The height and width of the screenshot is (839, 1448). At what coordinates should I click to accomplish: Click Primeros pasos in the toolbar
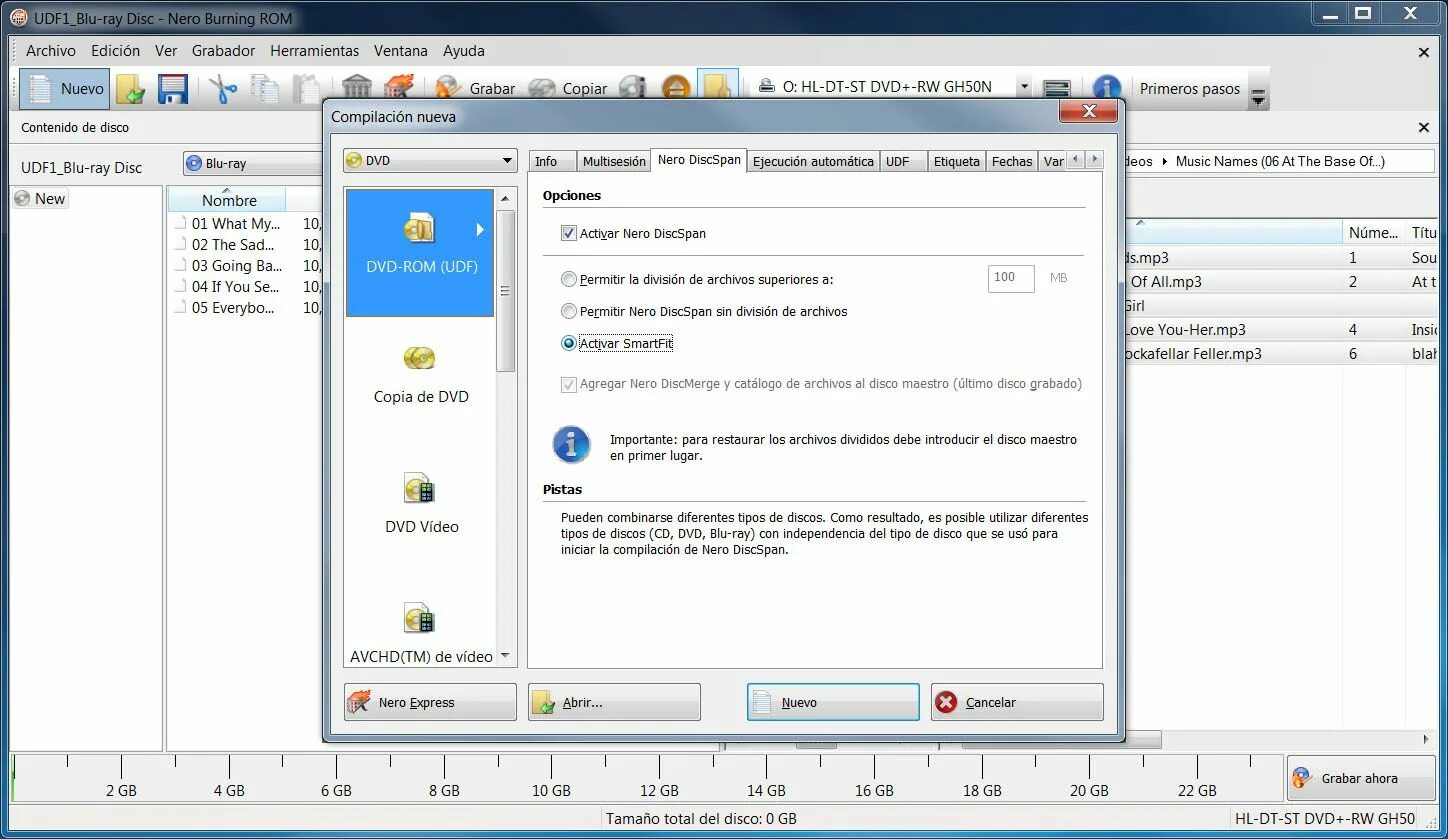1189,88
